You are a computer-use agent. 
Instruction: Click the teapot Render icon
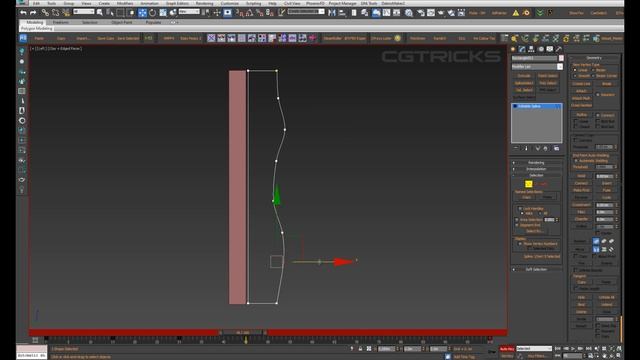(x=441, y=13)
